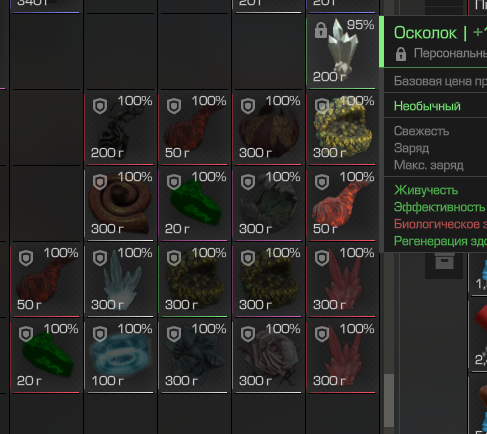
Task: Pick the brown spiral snail-shaped artifact
Action: click(x=120, y=203)
